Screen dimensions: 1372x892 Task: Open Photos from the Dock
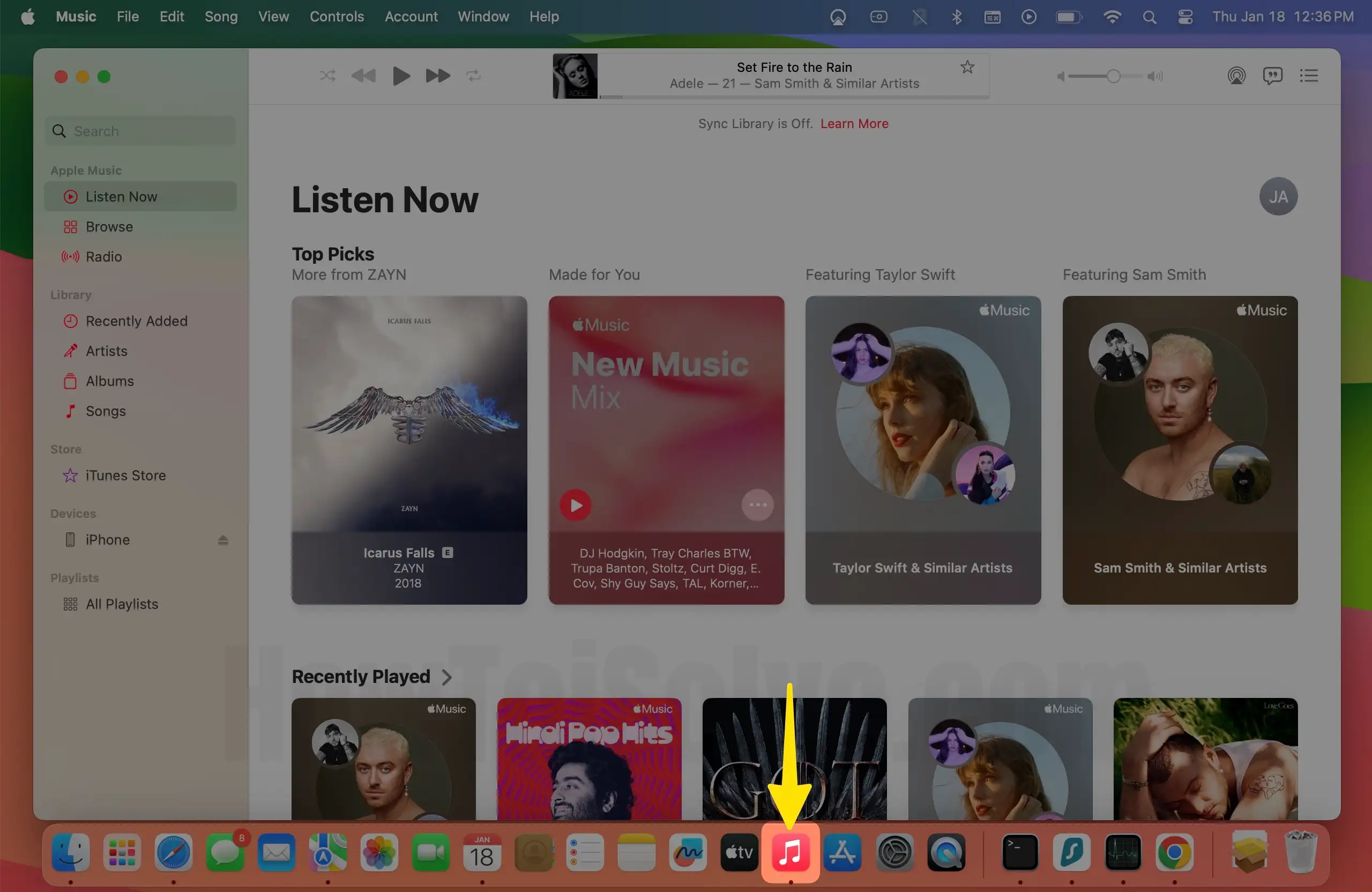click(x=379, y=852)
